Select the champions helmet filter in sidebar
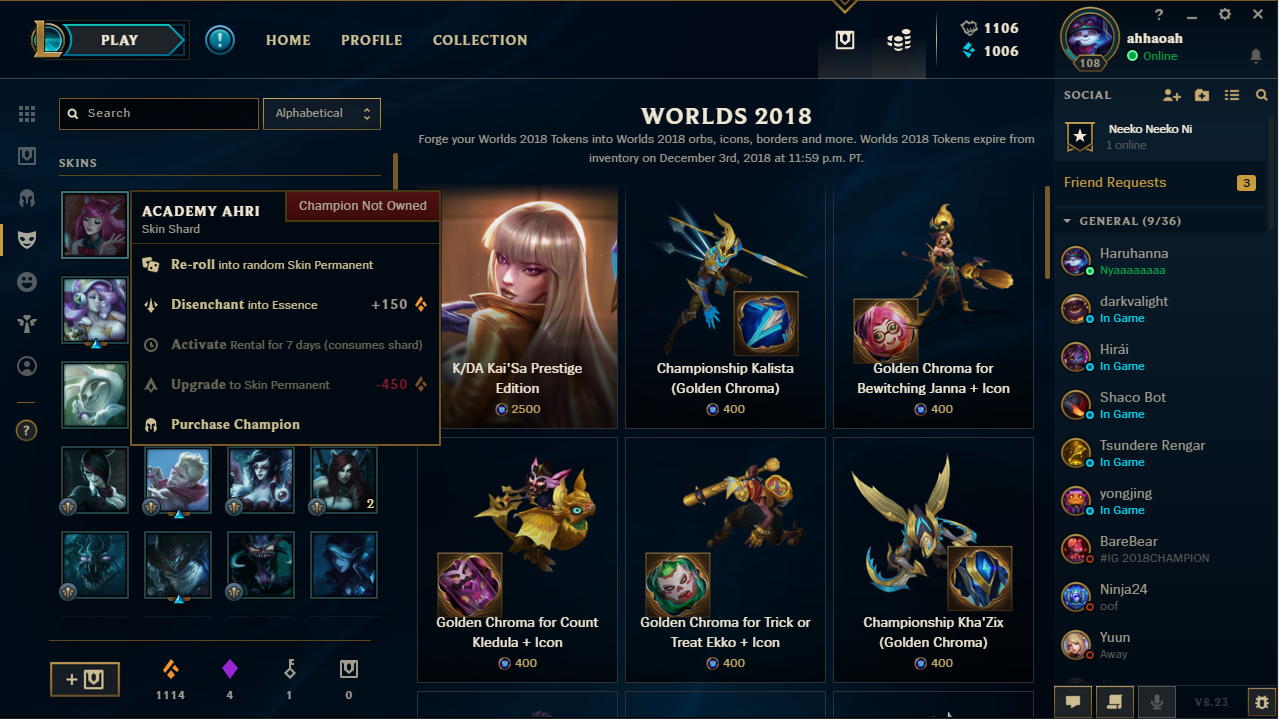This screenshot has height=719, width=1279. (x=27, y=198)
